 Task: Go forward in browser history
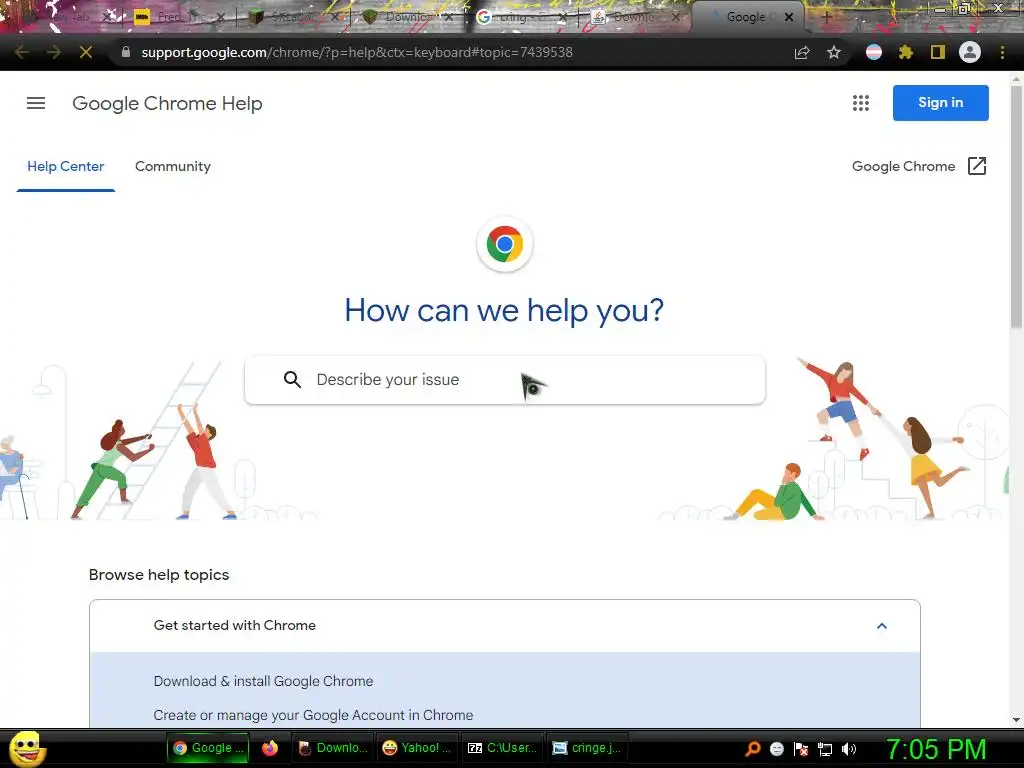(54, 52)
